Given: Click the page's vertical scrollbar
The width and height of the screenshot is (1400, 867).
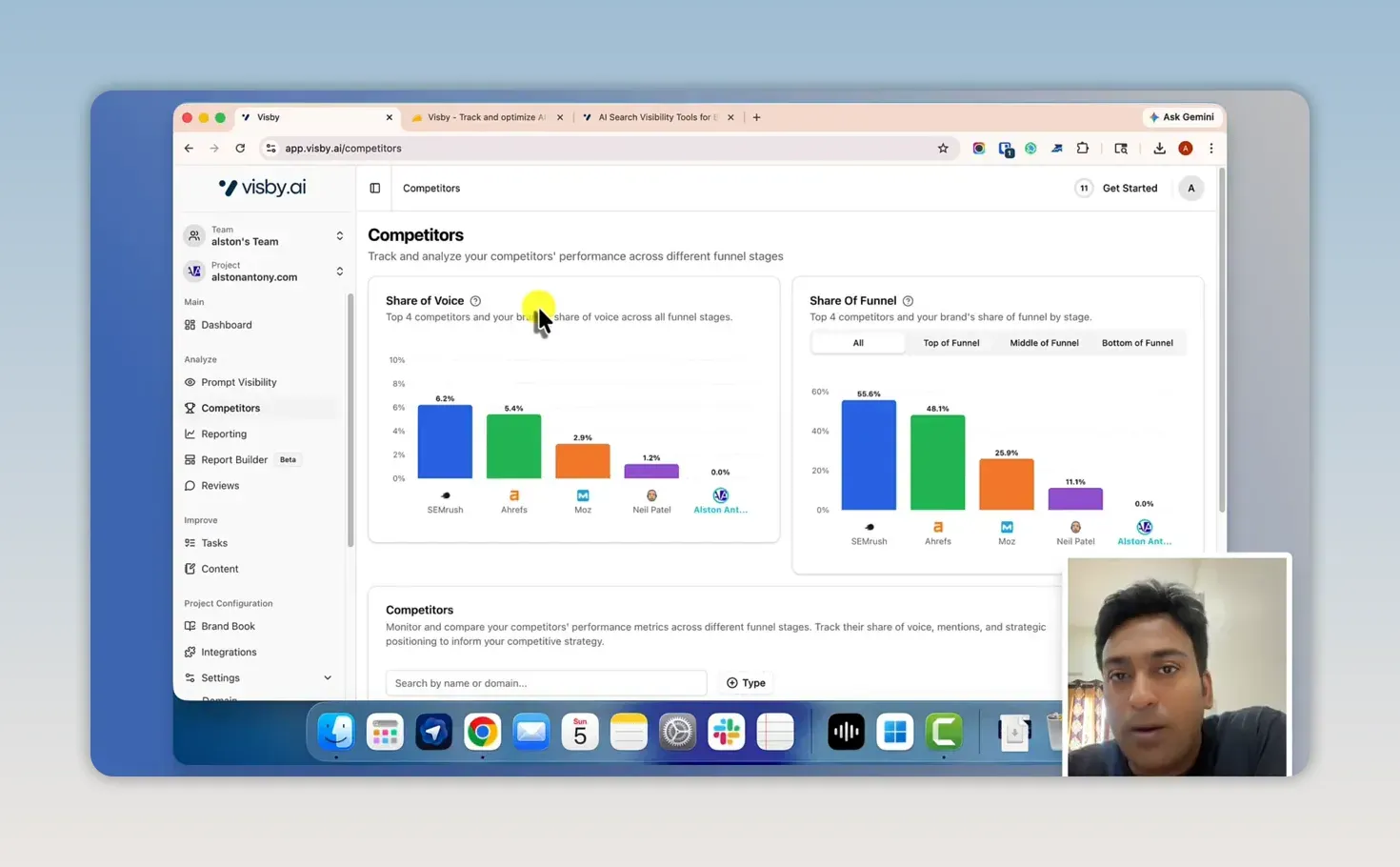Looking at the screenshot, I should (x=1222, y=340).
